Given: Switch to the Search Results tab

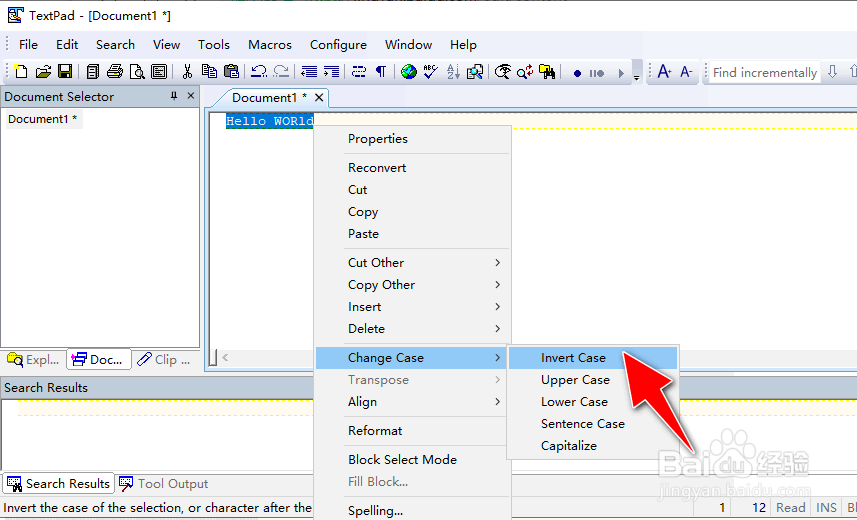Looking at the screenshot, I should pos(58,483).
